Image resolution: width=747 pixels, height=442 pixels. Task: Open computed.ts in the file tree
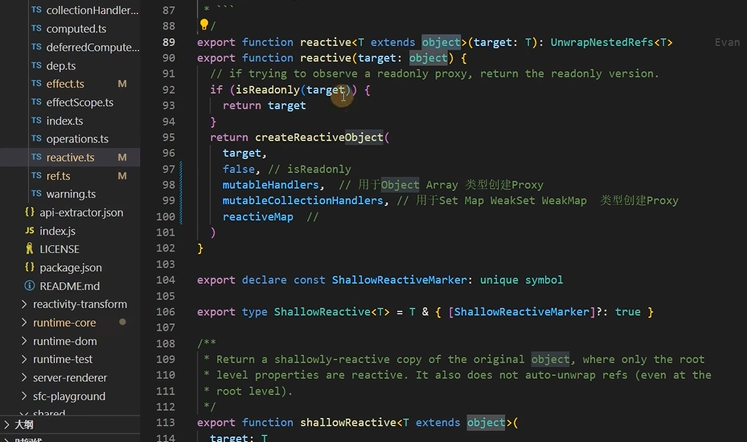(x=76, y=29)
